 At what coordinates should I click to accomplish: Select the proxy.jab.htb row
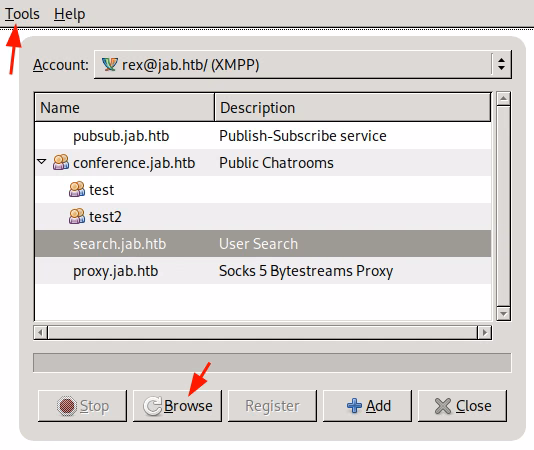pos(263,271)
